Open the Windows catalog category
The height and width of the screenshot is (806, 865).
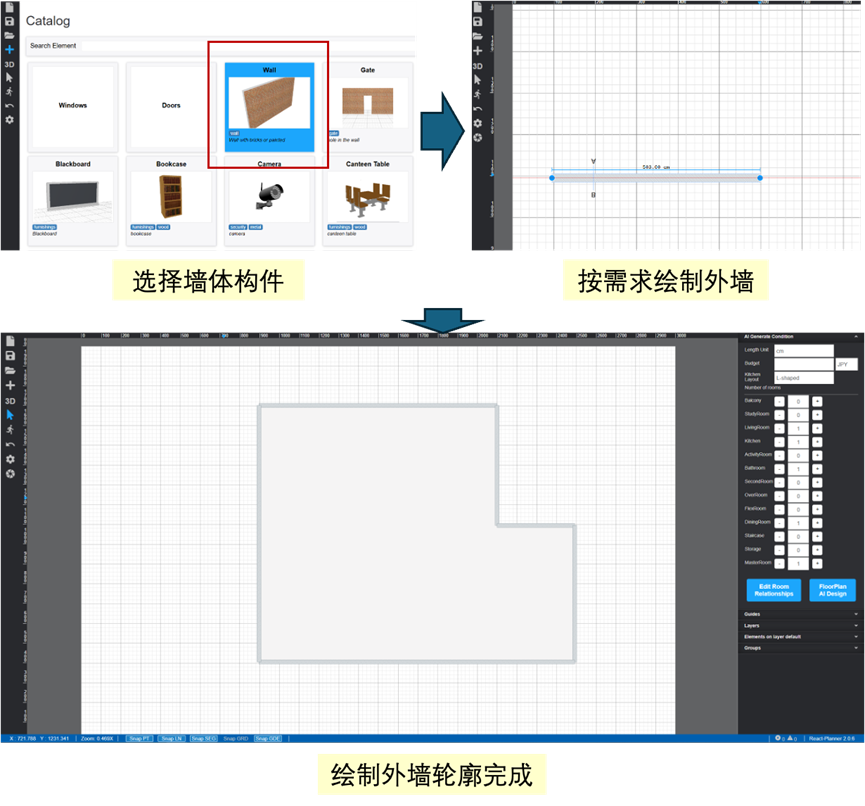tap(73, 105)
